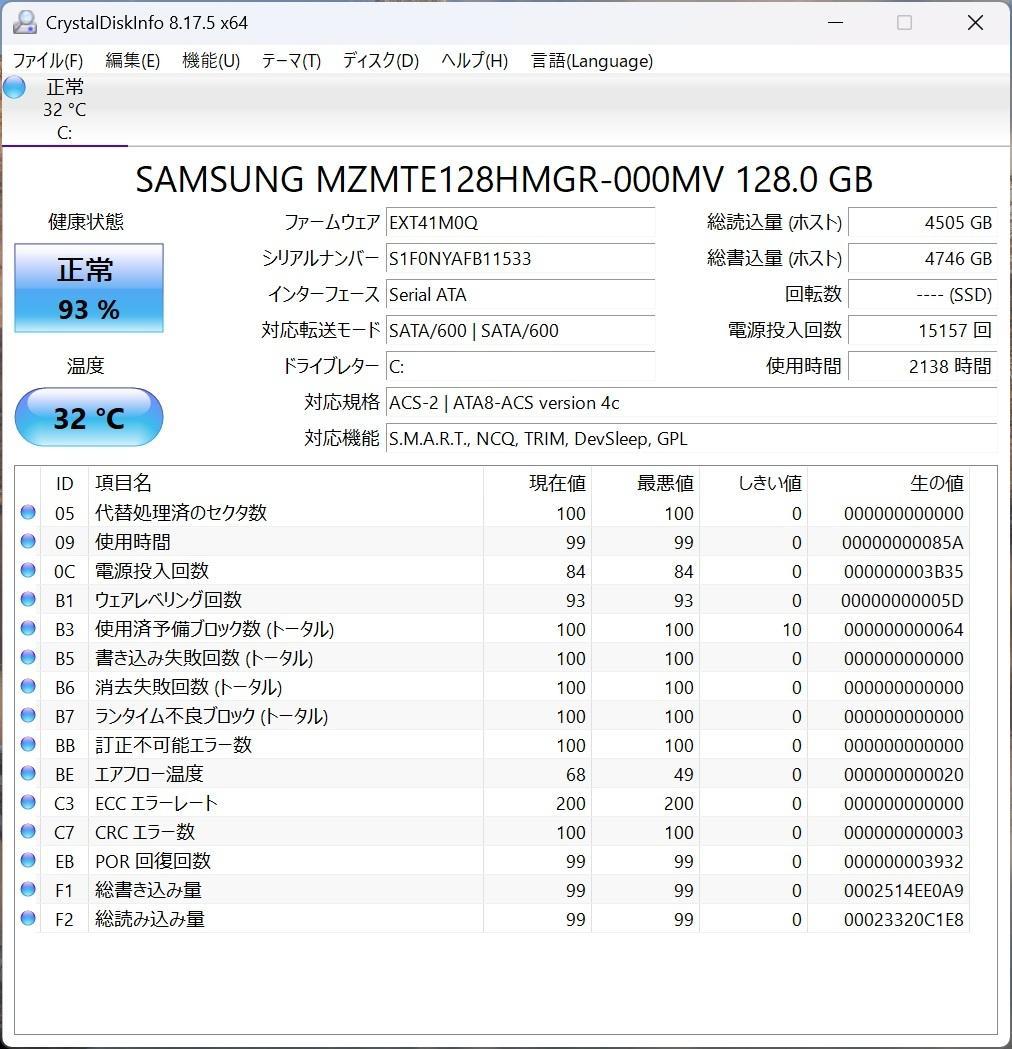Select the C: drive tab

coord(64,110)
